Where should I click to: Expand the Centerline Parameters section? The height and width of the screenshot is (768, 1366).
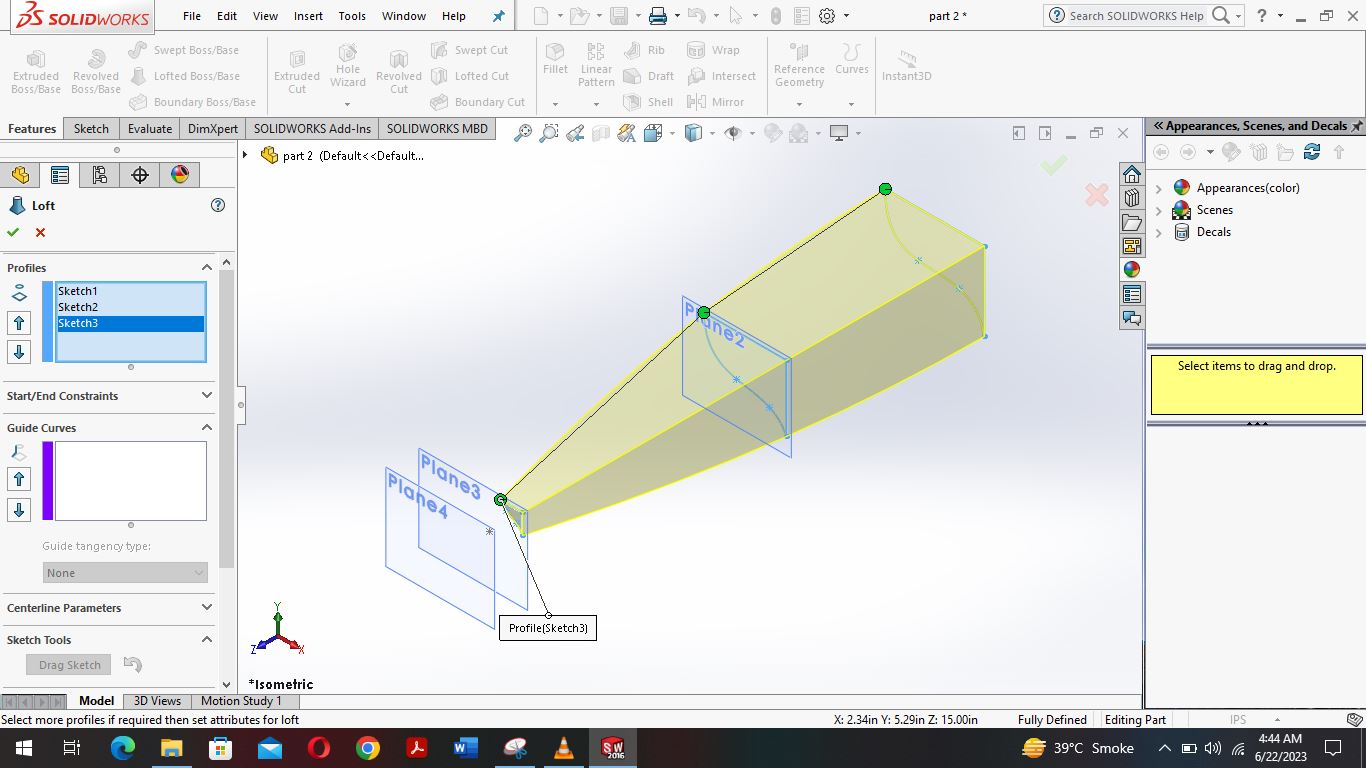207,607
